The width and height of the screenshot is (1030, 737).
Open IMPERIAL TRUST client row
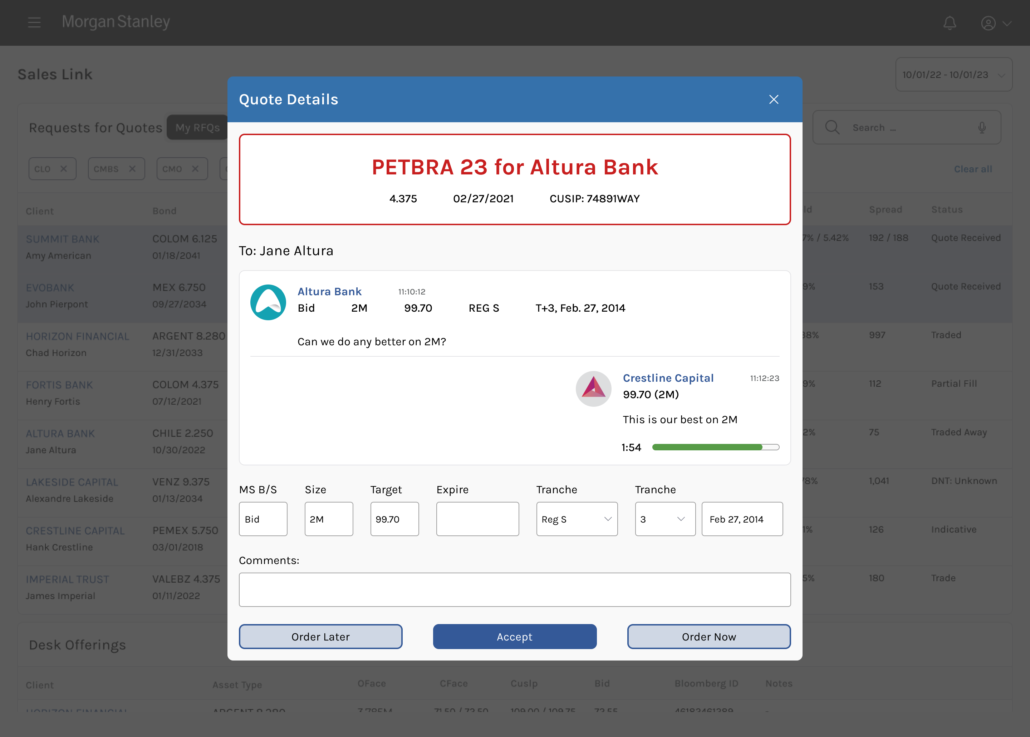coord(67,579)
